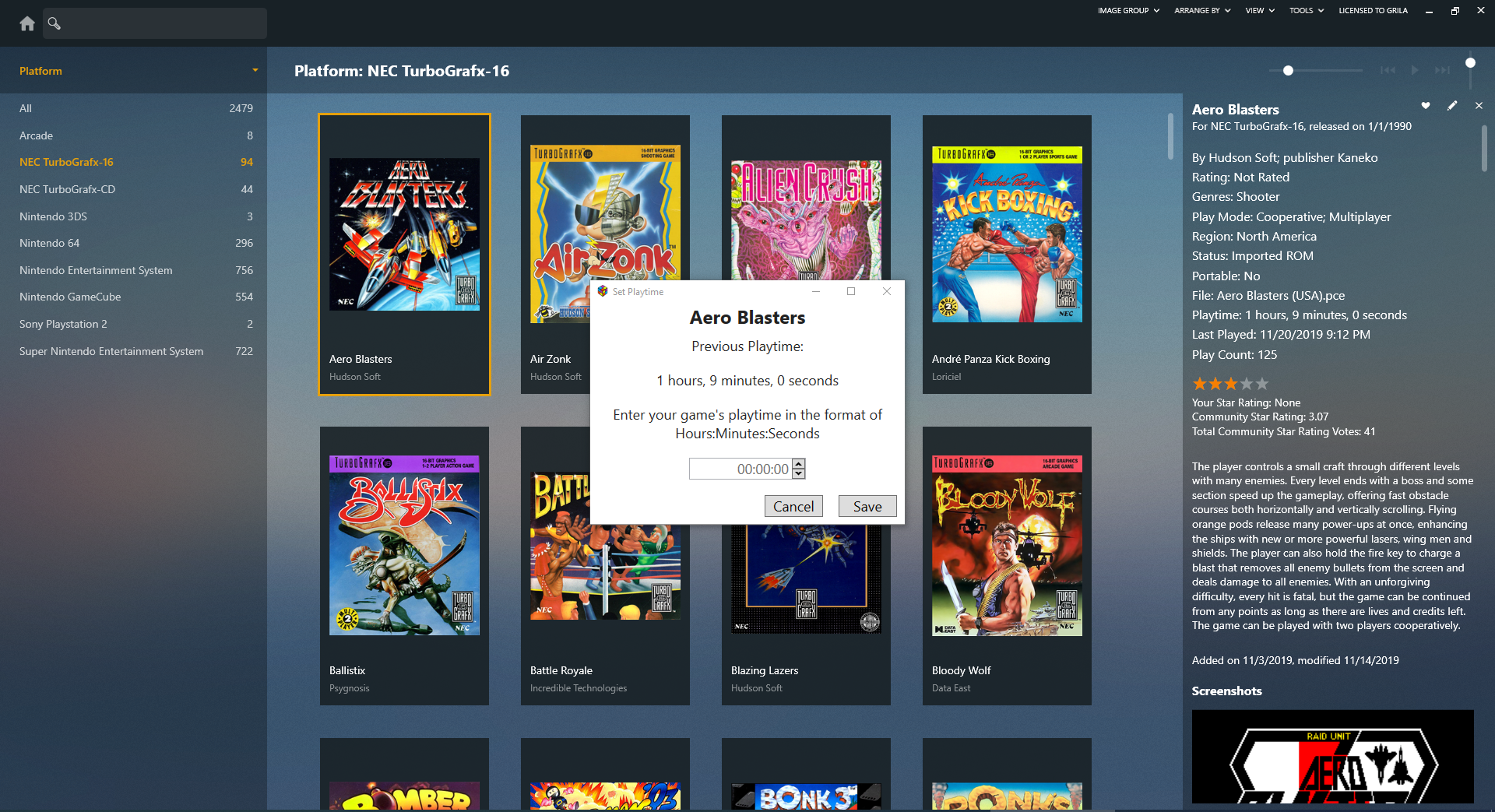Select NEC TurboGrafx-16 platform
This screenshot has height=812, width=1495.
coord(134,162)
